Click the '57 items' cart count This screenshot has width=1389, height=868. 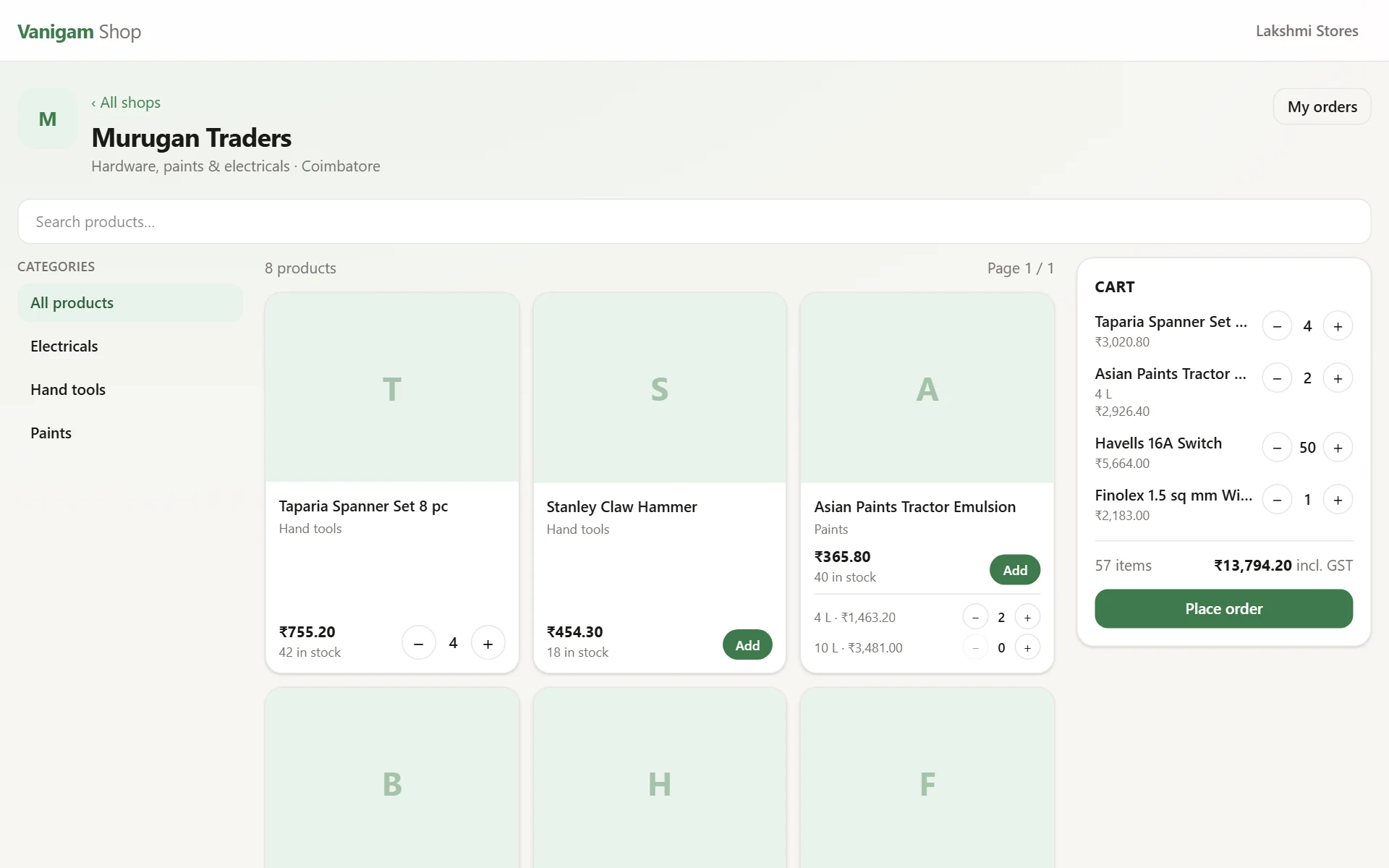pos(1123,566)
